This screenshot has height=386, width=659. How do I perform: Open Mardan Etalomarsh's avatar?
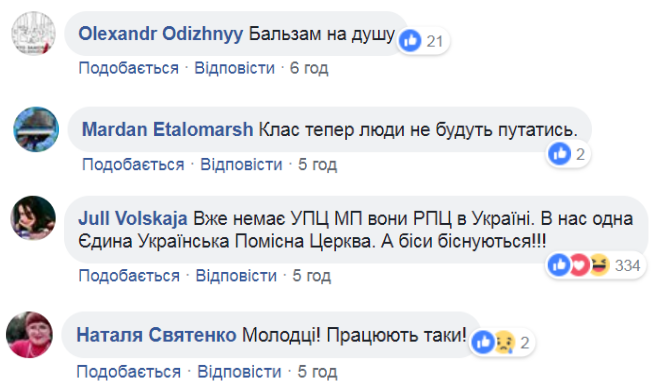click(36, 129)
